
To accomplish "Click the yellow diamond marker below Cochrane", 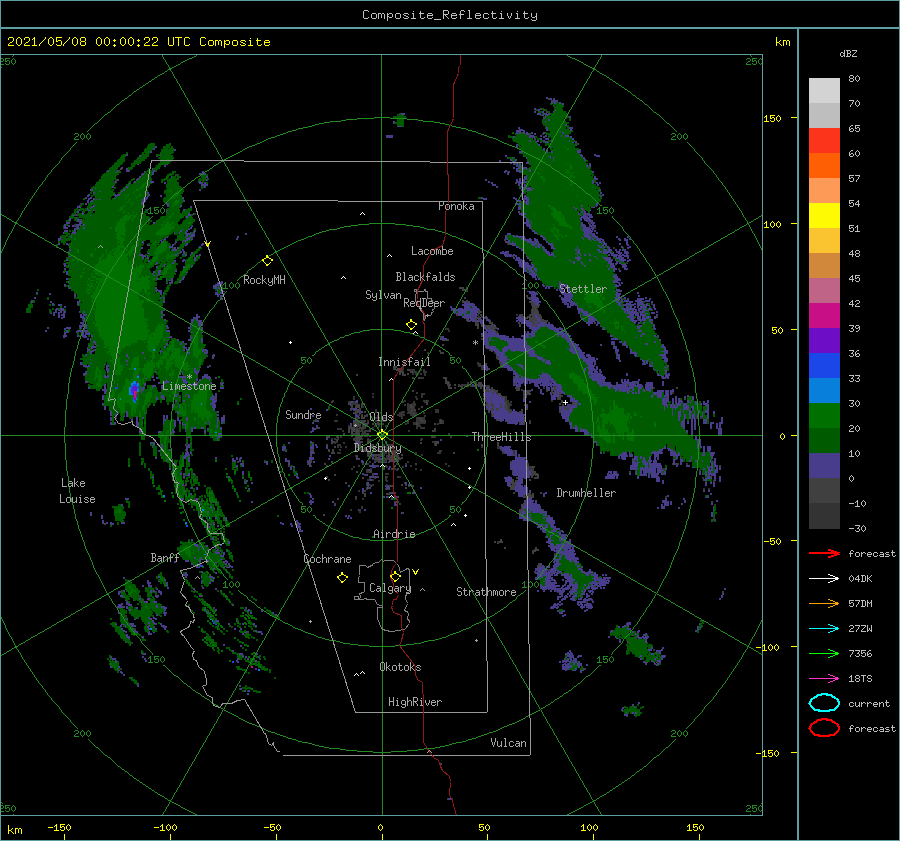I will coord(342,578).
